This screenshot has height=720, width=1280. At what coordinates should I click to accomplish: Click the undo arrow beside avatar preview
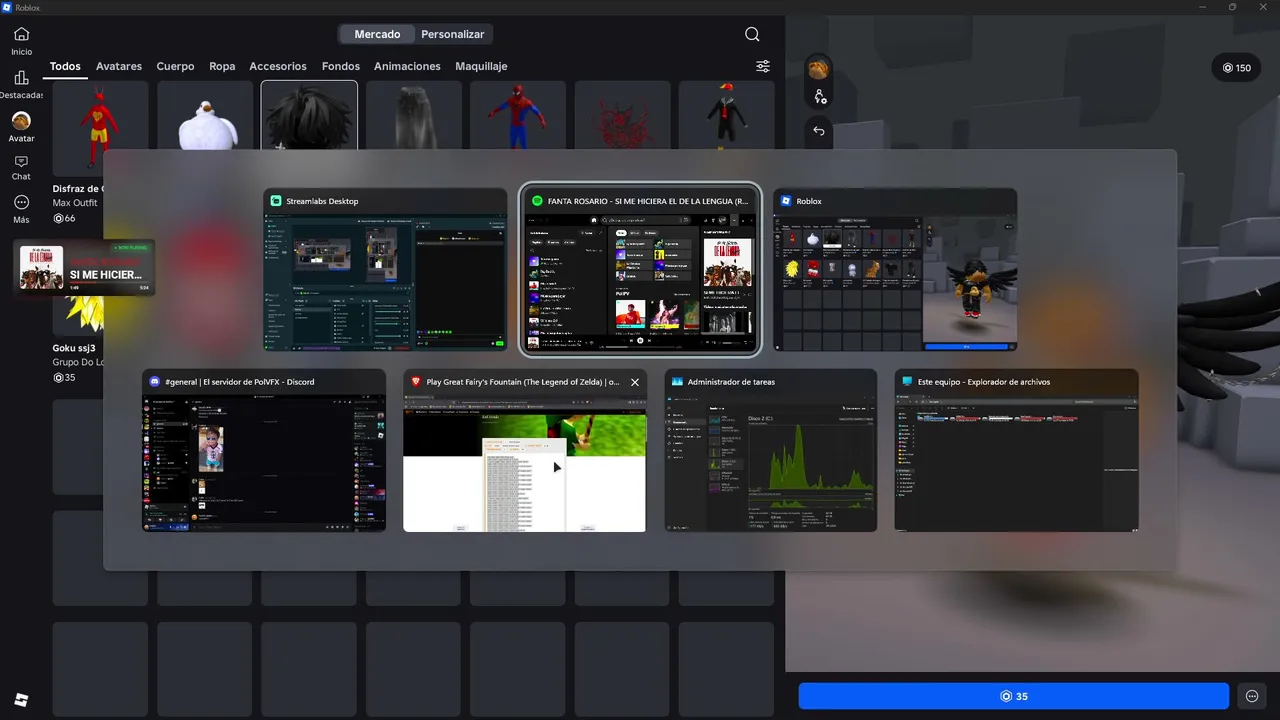[x=819, y=130]
